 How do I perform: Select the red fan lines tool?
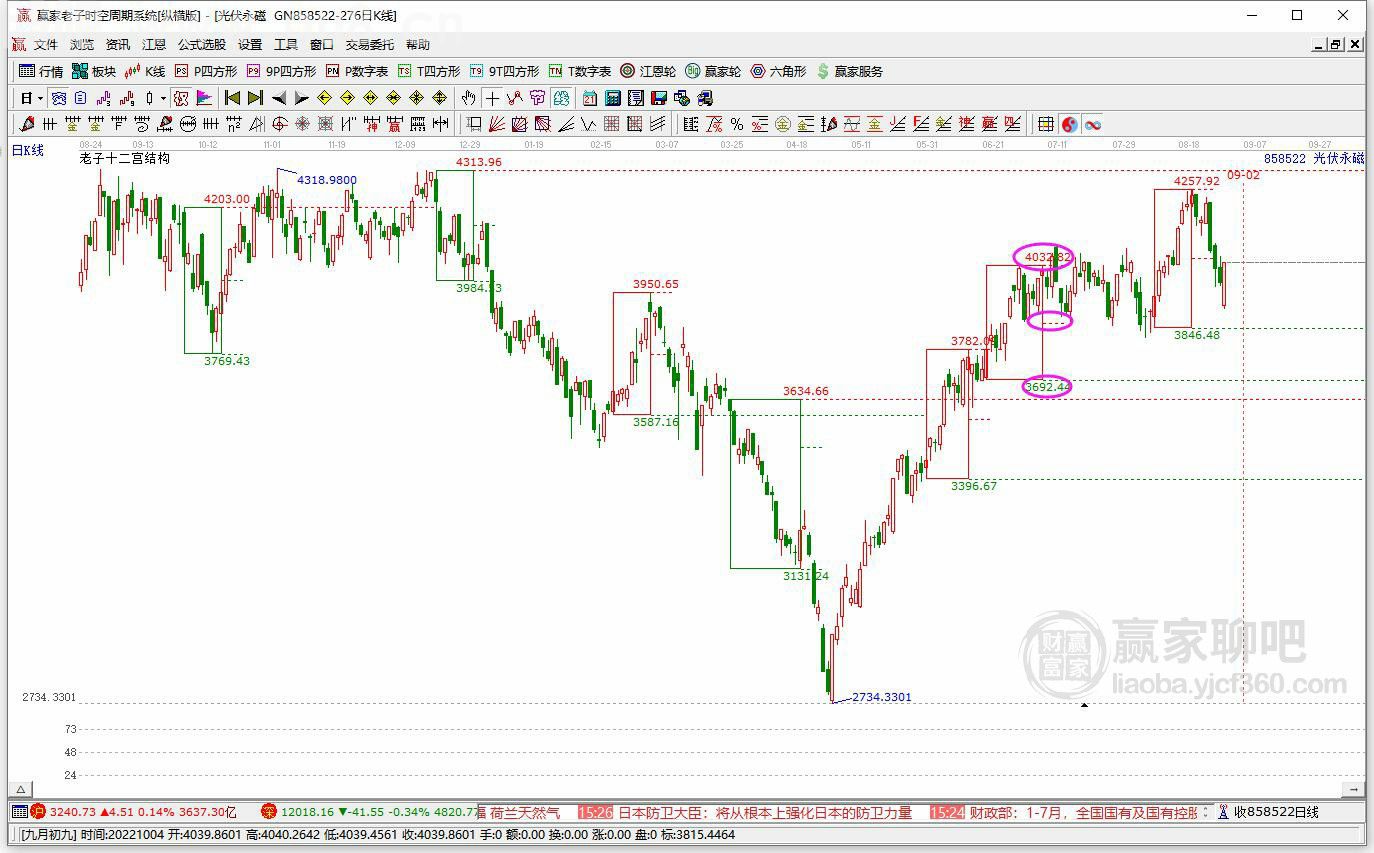coord(495,124)
